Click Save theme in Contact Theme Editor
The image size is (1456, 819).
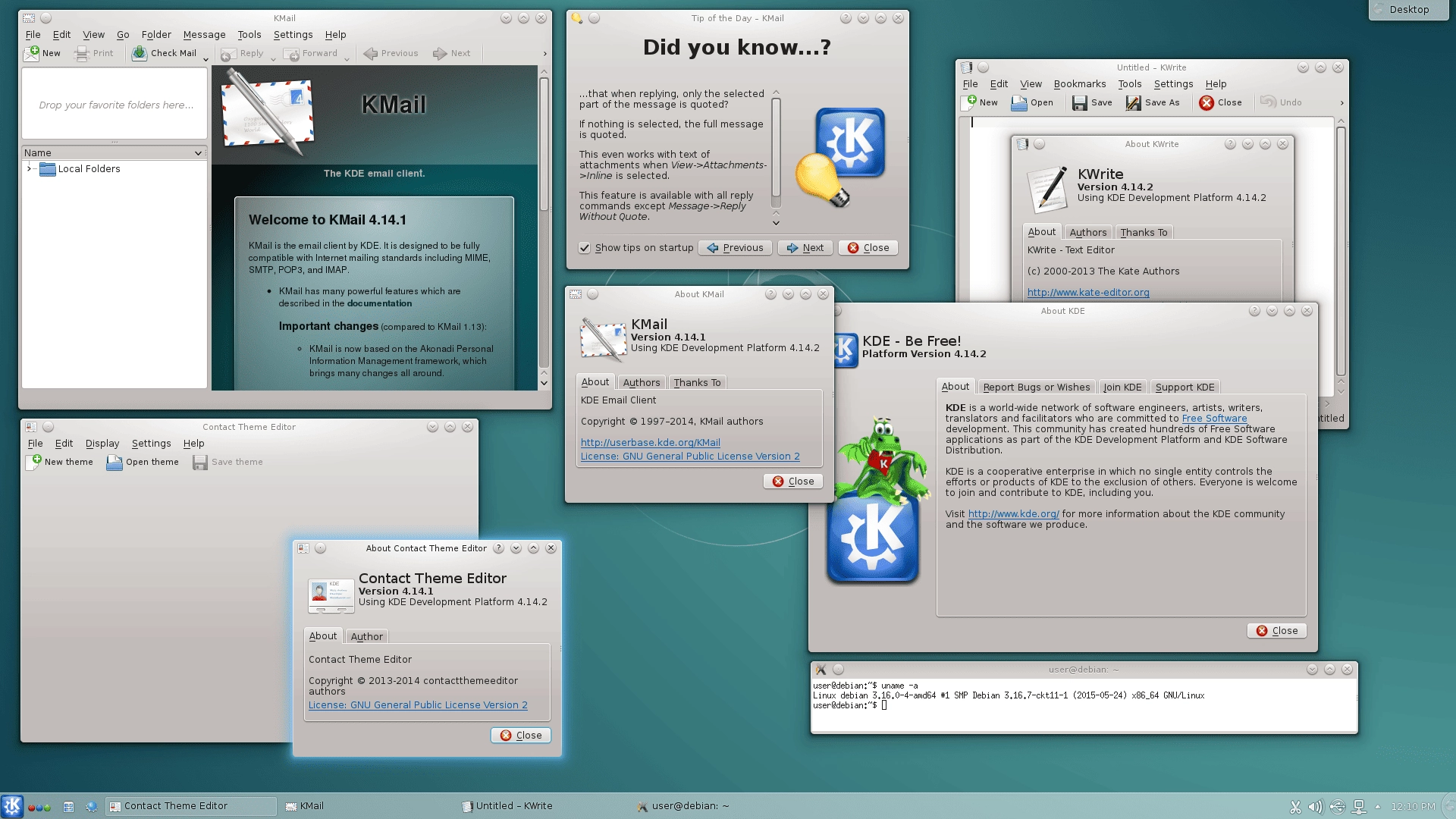(x=227, y=462)
